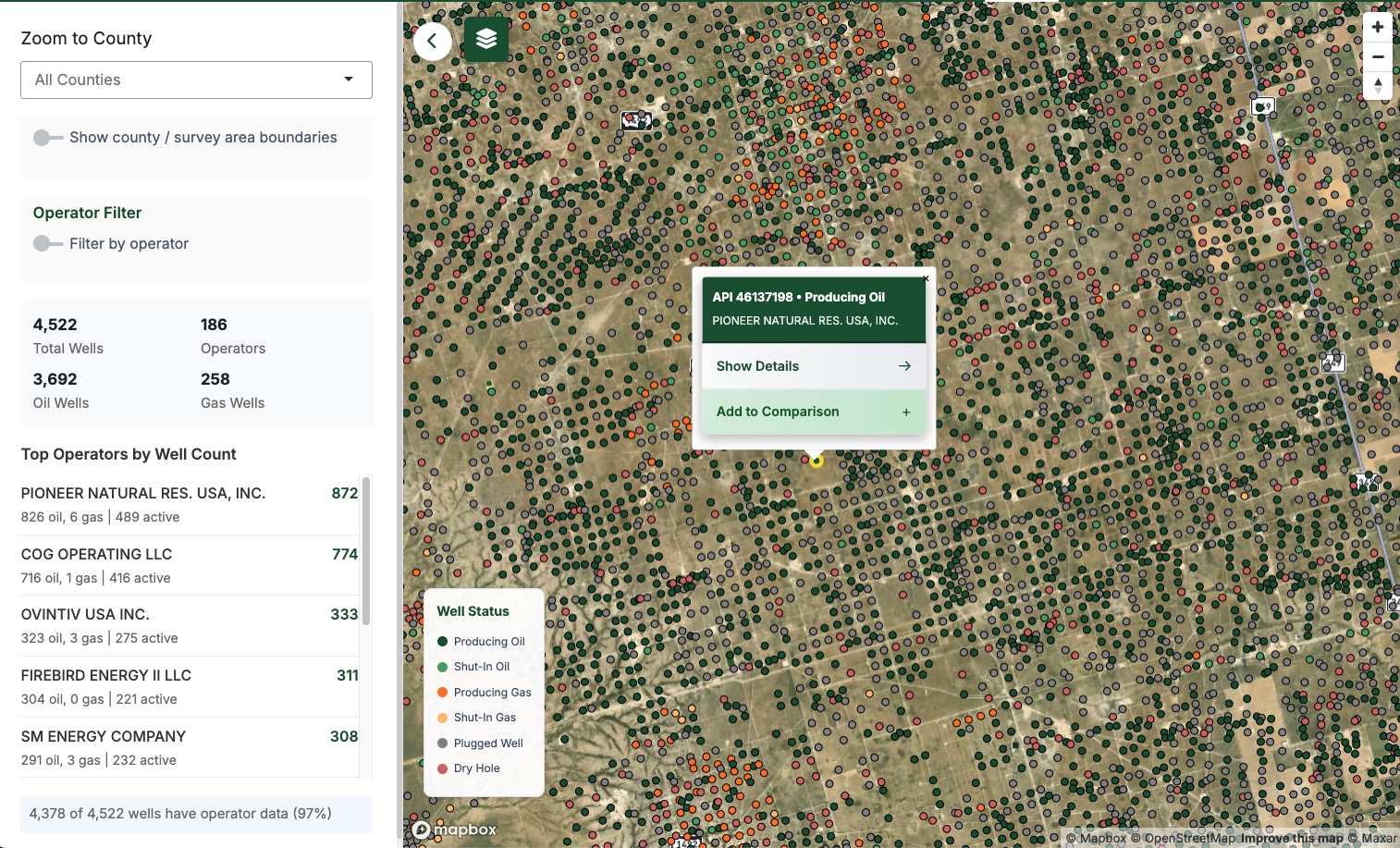This screenshot has width=1400, height=848.
Task: Click the 3,692 Oil Wells stat
Action: 61,390
